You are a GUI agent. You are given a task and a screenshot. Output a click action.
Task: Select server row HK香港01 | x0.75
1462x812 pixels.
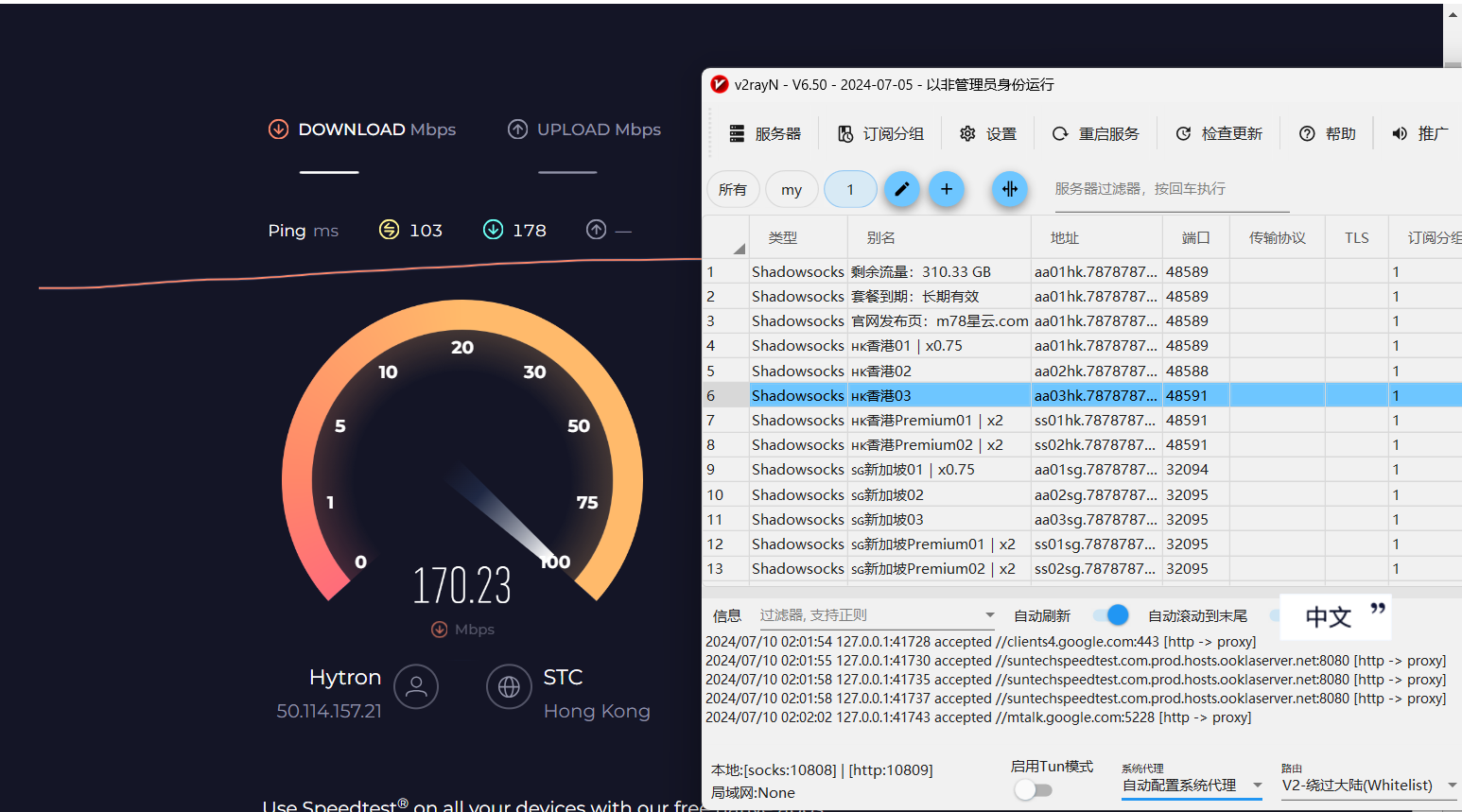[x=1082, y=346]
